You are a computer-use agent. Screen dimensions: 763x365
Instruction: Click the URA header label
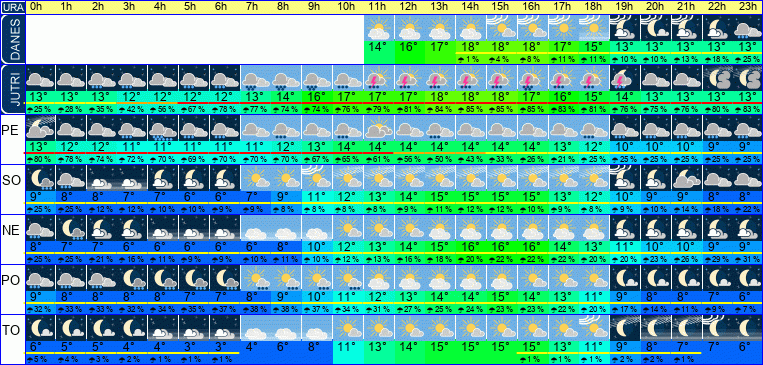pos(13,7)
